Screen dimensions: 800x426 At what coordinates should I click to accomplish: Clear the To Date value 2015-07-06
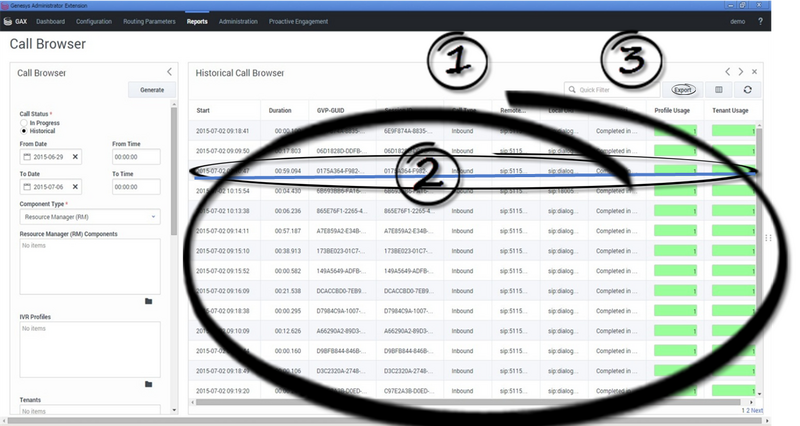click(x=75, y=187)
